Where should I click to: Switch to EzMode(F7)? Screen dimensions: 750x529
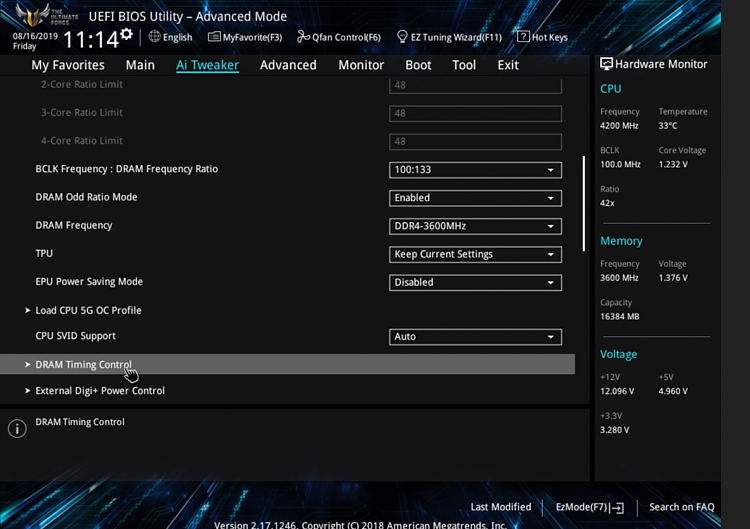click(x=590, y=507)
